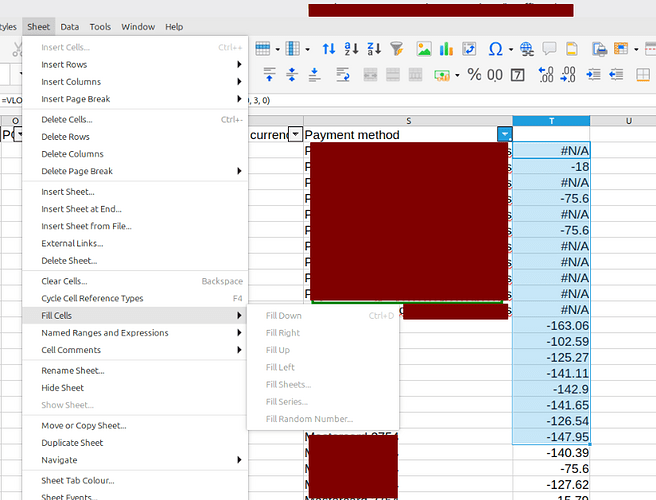656x500 pixels.
Task: Open the Named Ranges and Expressions submenu
Action: pos(104,333)
